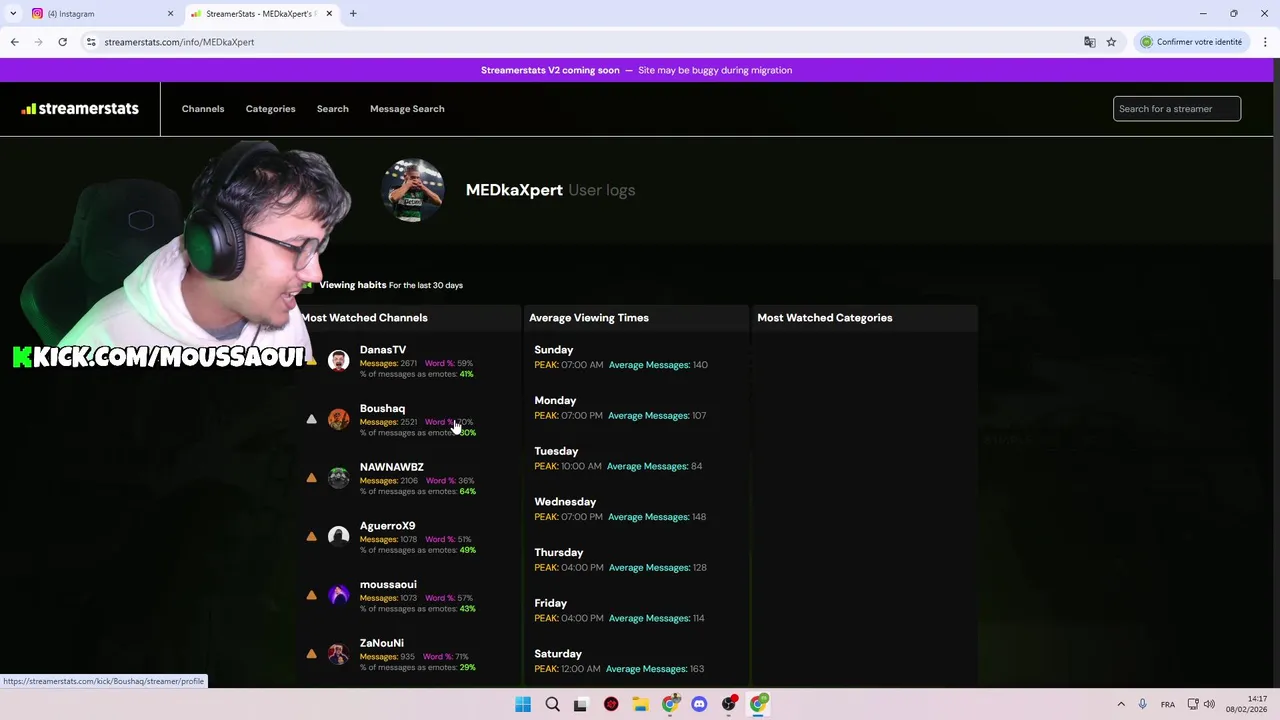1280x720 pixels.
Task: Open NAWNAWBZ channel link
Action: tap(392, 467)
